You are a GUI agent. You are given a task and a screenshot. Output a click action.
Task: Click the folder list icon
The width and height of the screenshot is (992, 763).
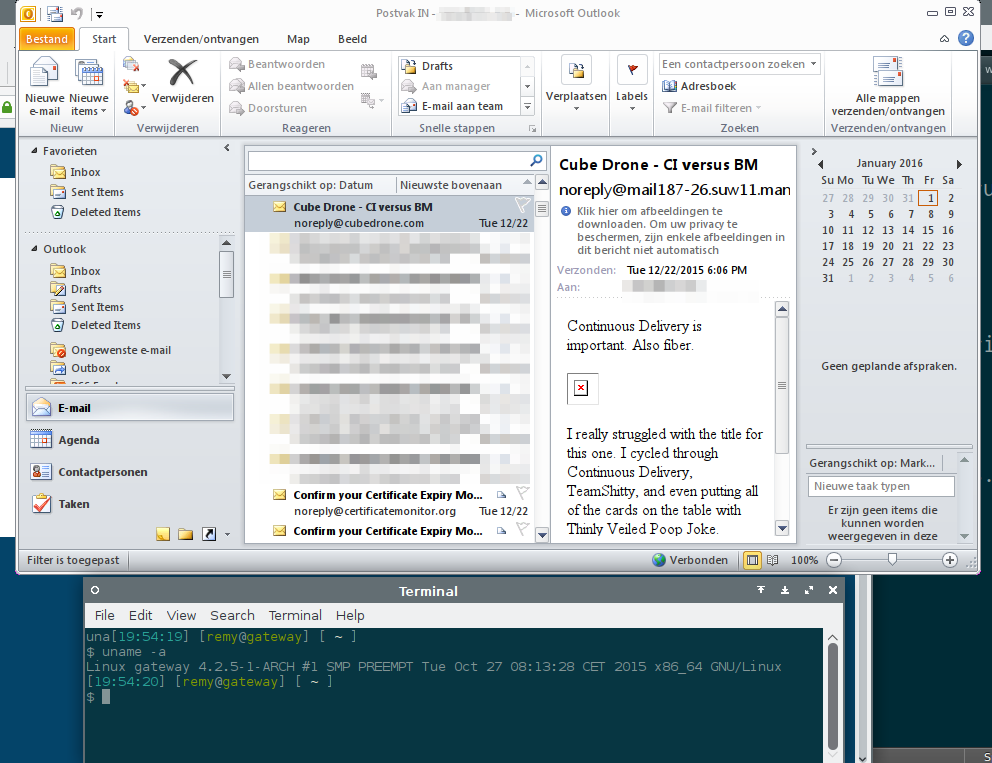coord(185,534)
